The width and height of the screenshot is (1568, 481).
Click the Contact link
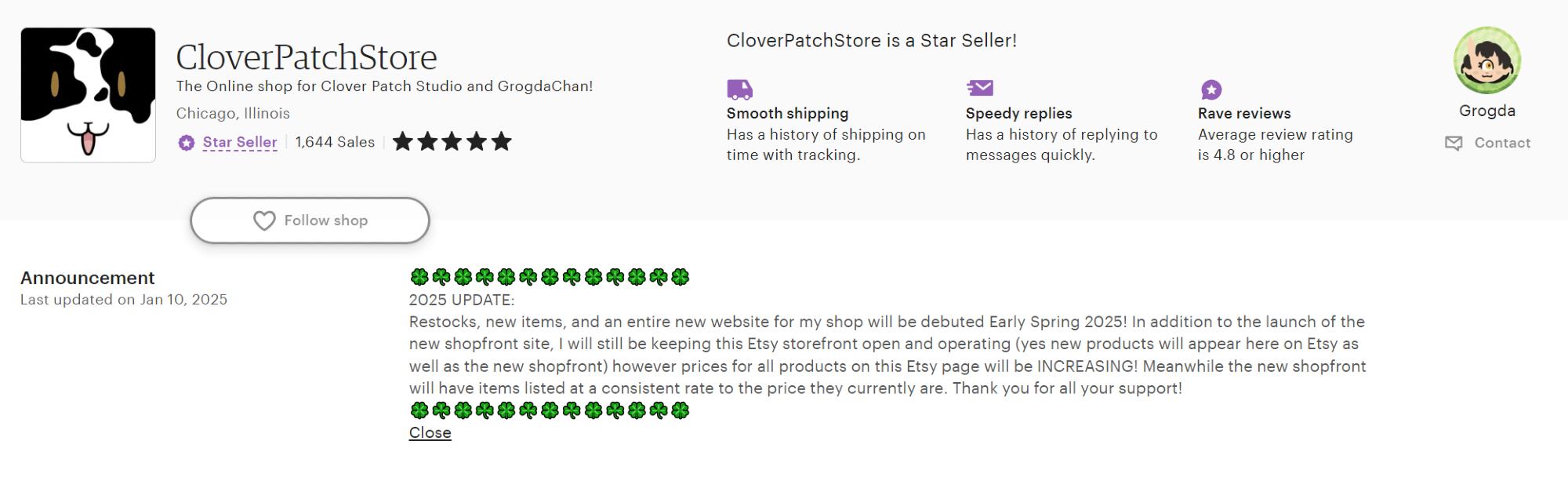[x=1502, y=143]
